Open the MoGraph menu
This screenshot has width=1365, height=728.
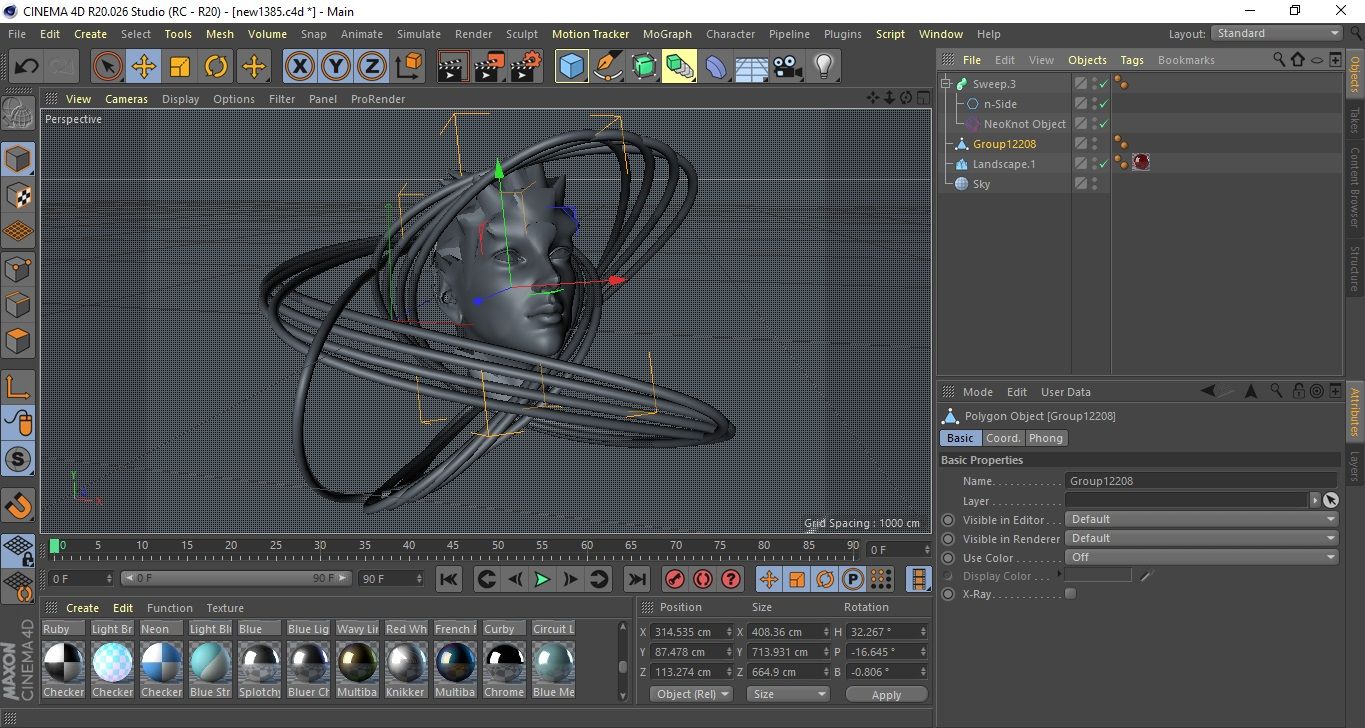click(x=667, y=34)
